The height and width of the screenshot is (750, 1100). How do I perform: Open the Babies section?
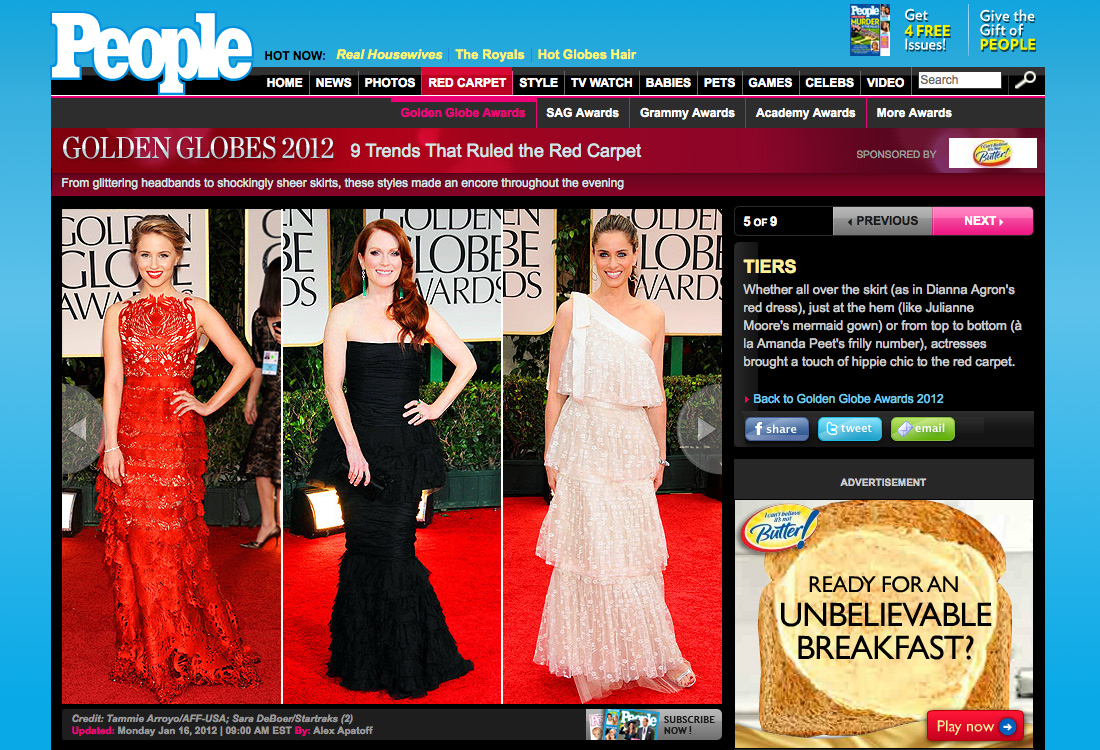click(668, 83)
